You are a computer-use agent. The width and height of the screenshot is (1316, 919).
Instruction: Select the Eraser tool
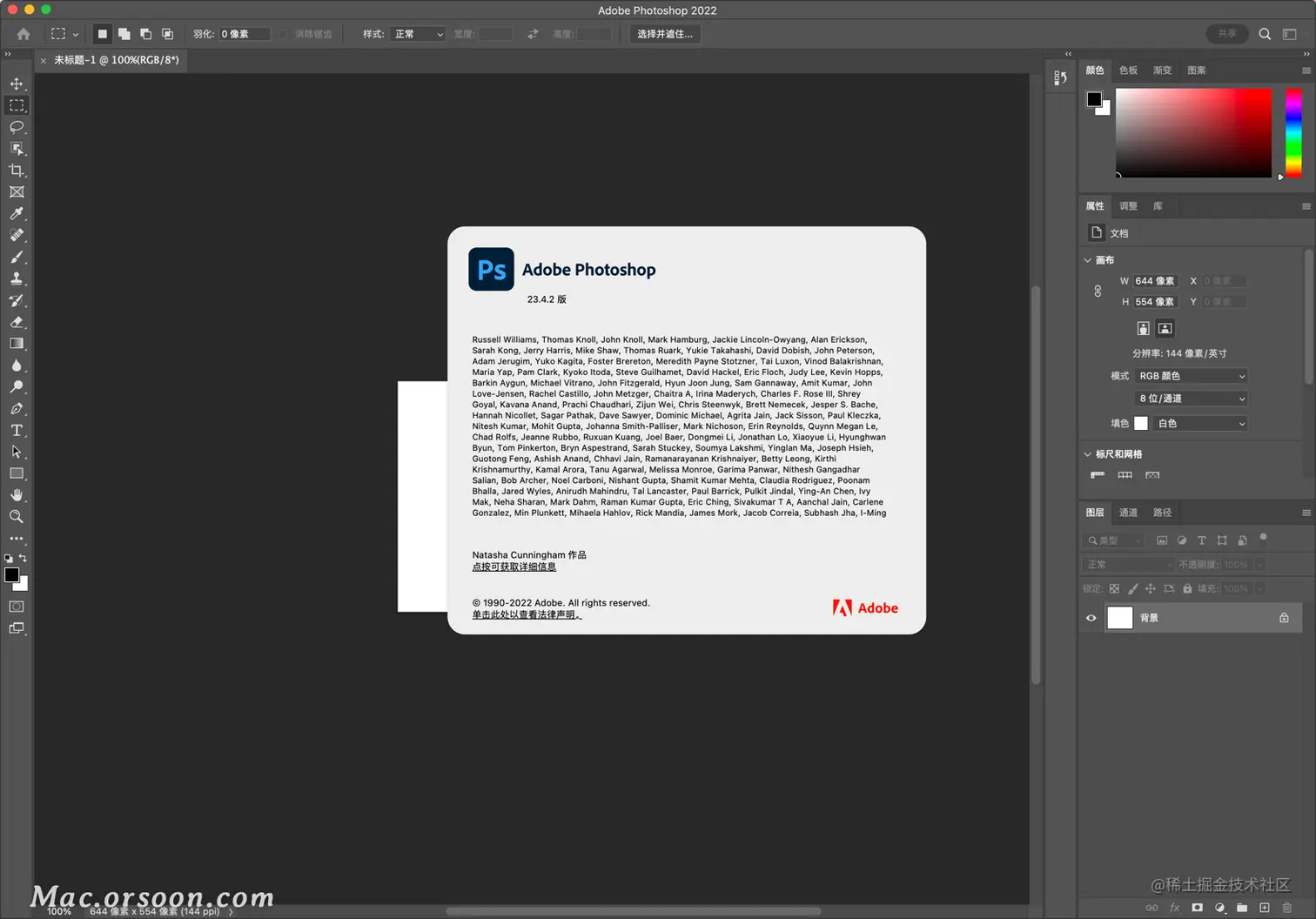coord(17,322)
